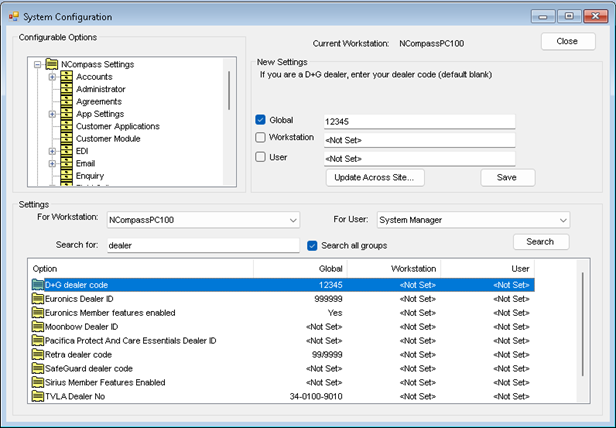
Task: Click the User column header
Action: click(x=487, y=269)
